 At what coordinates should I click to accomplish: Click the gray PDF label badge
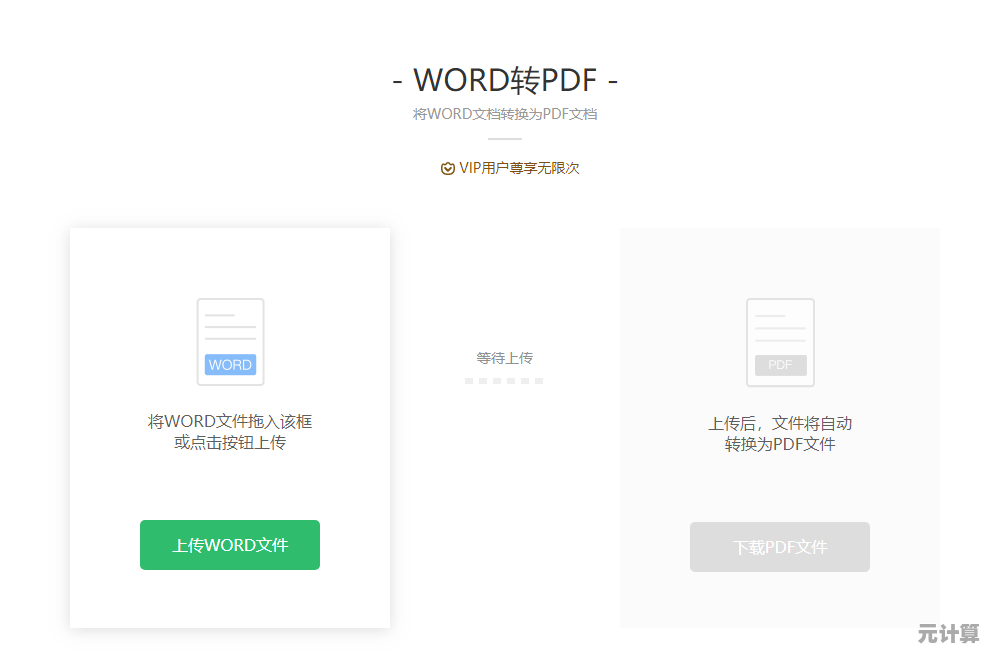(780, 365)
